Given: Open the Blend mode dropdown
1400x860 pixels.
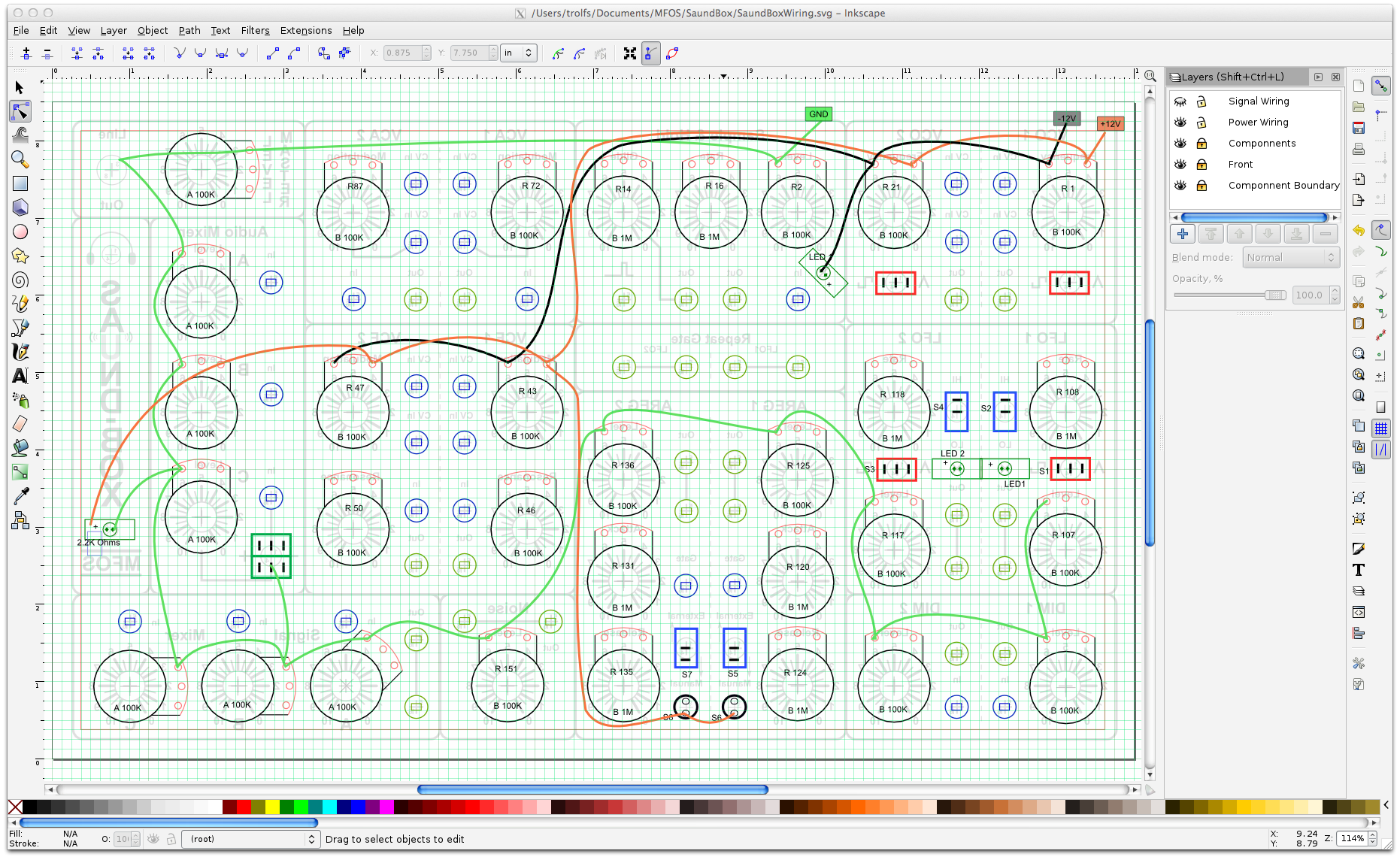Looking at the screenshot, I should tap(1291, 257).
